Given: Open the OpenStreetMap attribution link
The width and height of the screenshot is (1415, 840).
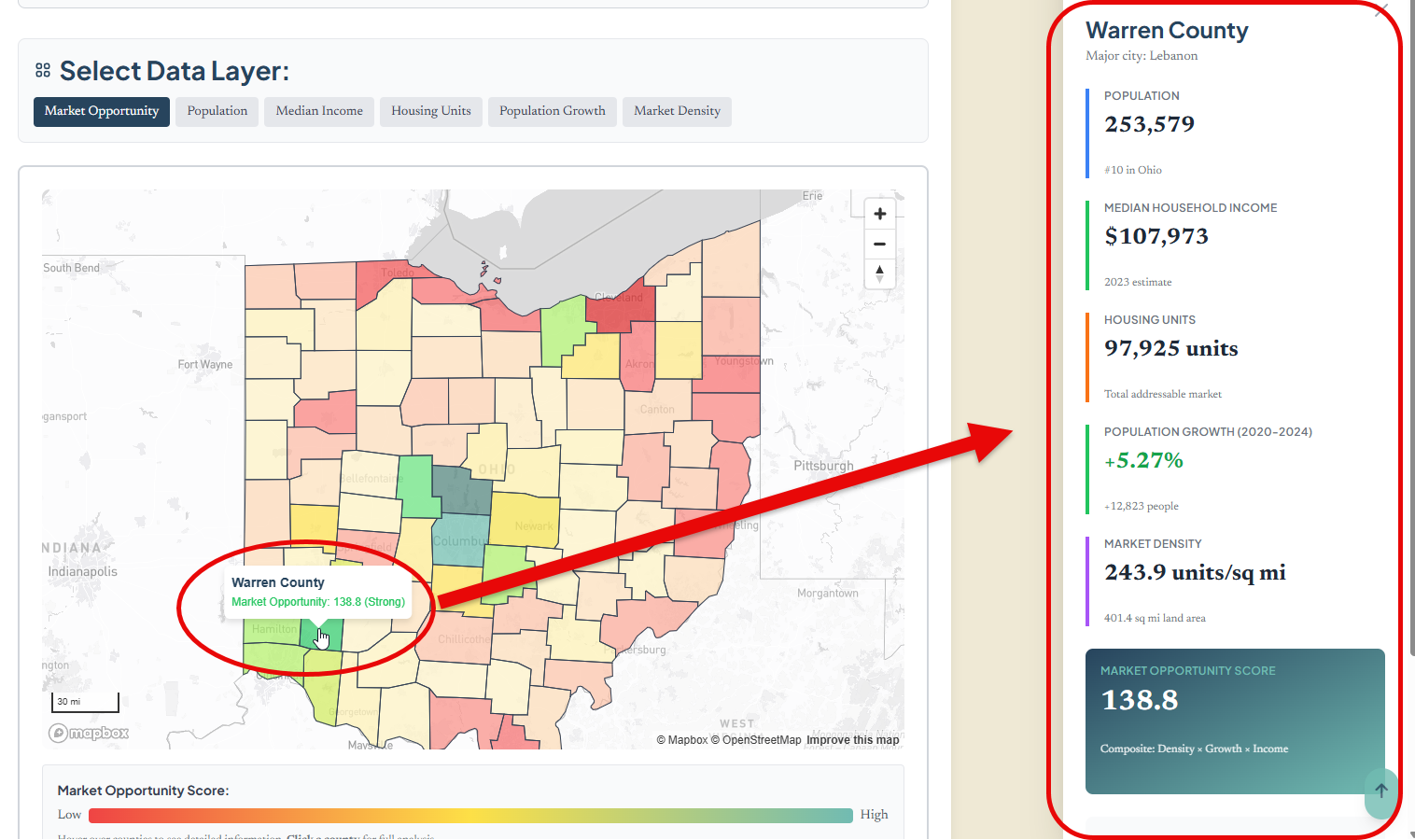Looking at the screenshot, I should pos(762,740).
